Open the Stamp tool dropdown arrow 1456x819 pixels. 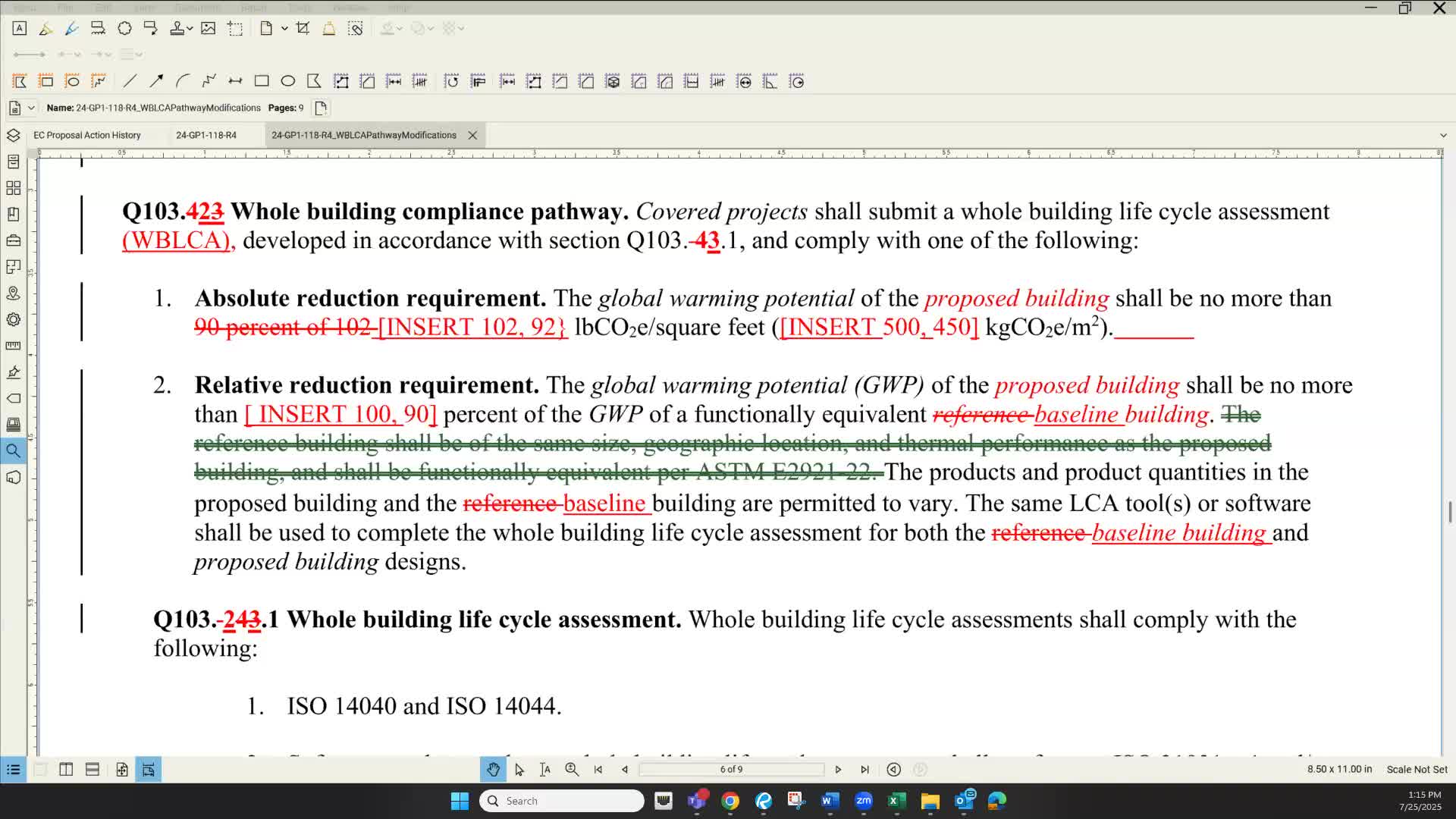click(190, 28)
